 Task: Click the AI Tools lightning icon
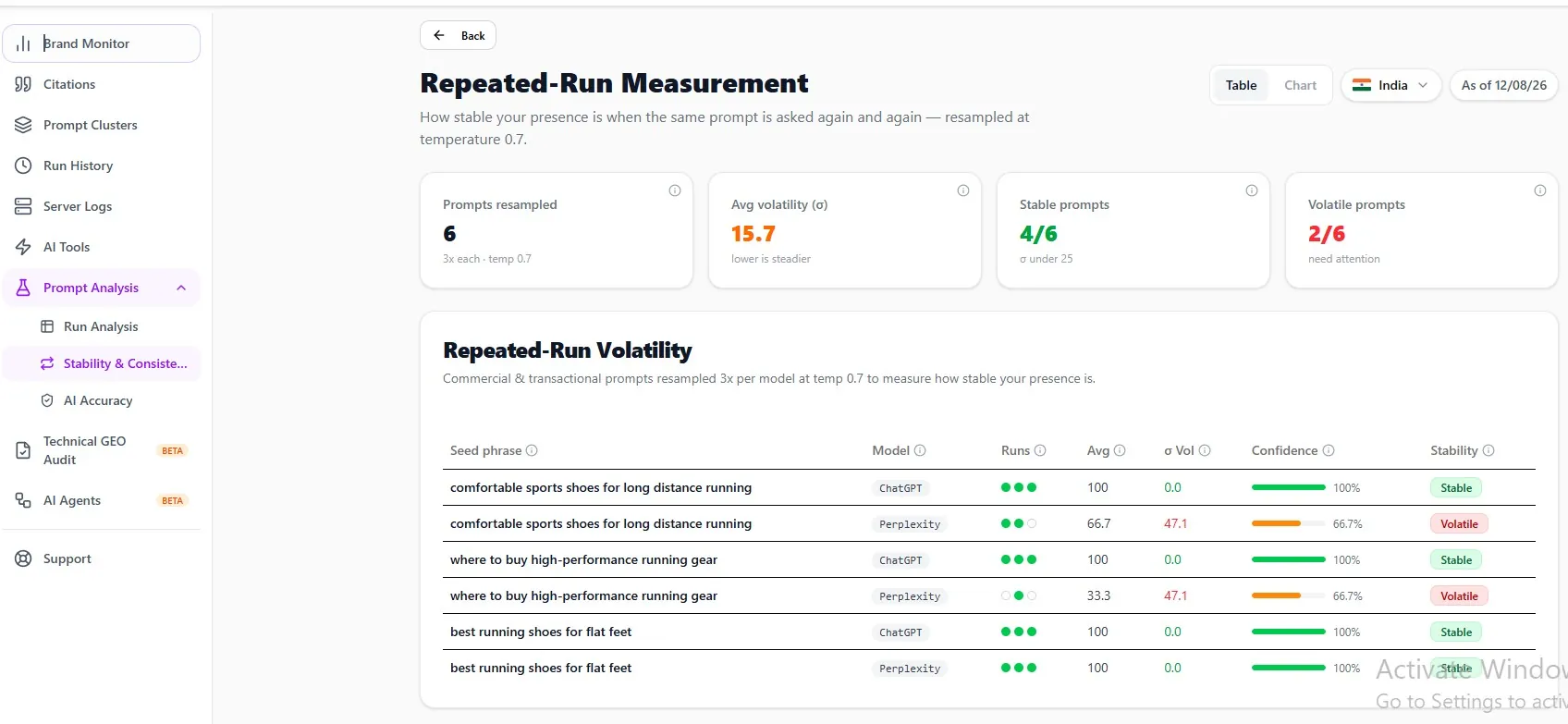pos(23,247)
